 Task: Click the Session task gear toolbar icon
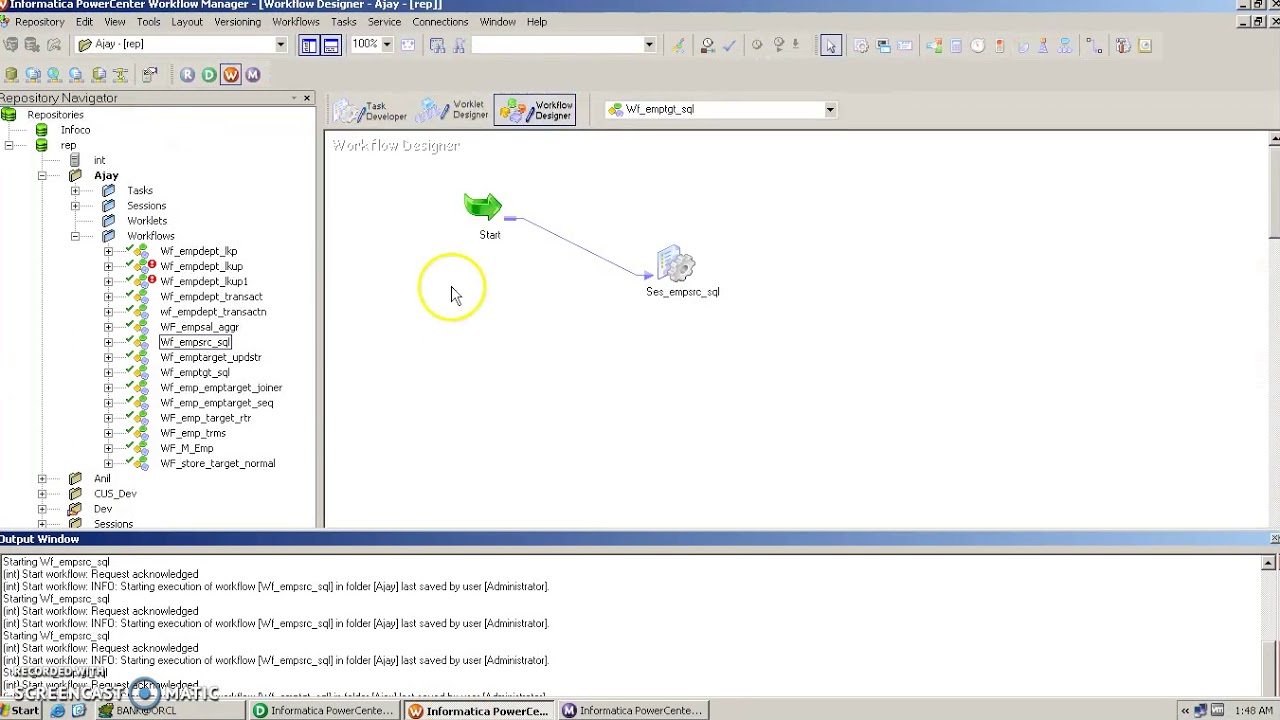[x=861, y=45]
